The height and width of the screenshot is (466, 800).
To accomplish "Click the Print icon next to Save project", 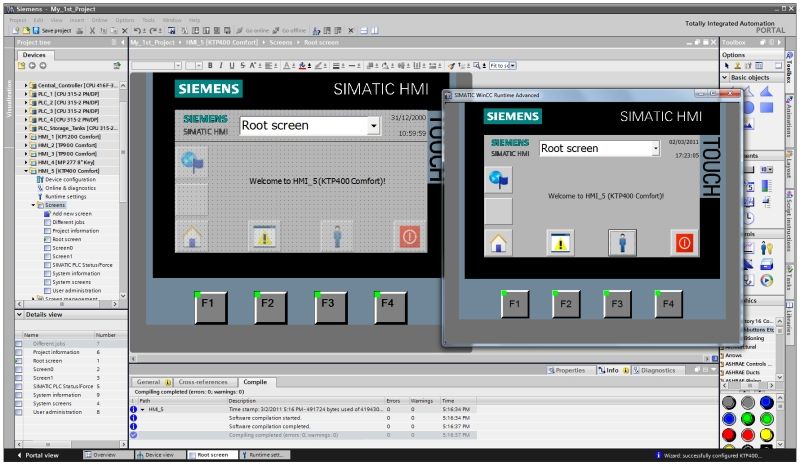I will coord(80,31).
